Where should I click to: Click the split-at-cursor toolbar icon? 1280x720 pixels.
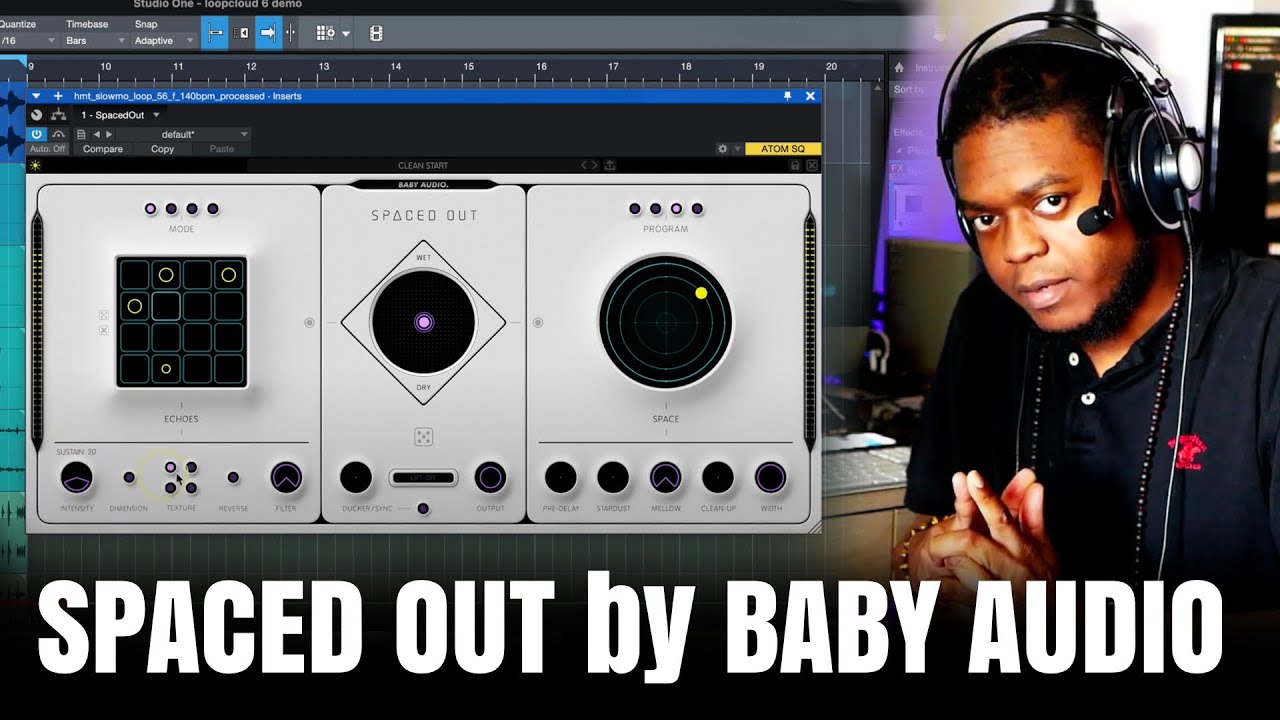[291, 33]
